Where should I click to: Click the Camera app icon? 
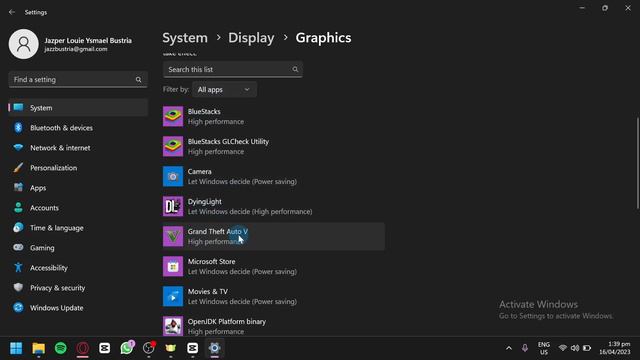point(173,176)
